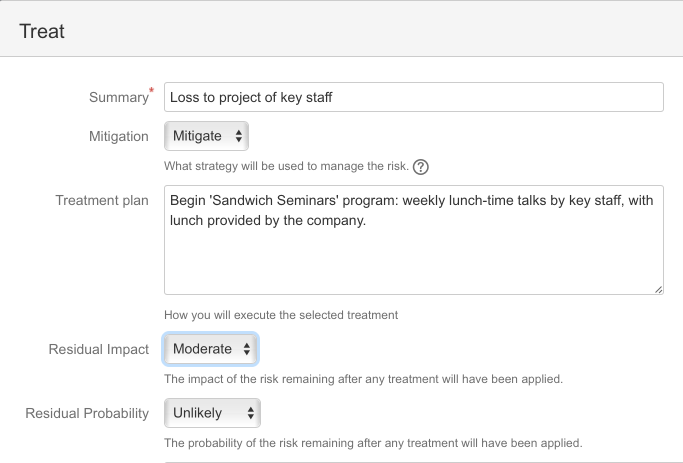Click the Treatment plan label
Viewport: 683px width, 463px height.
[102, 200]
